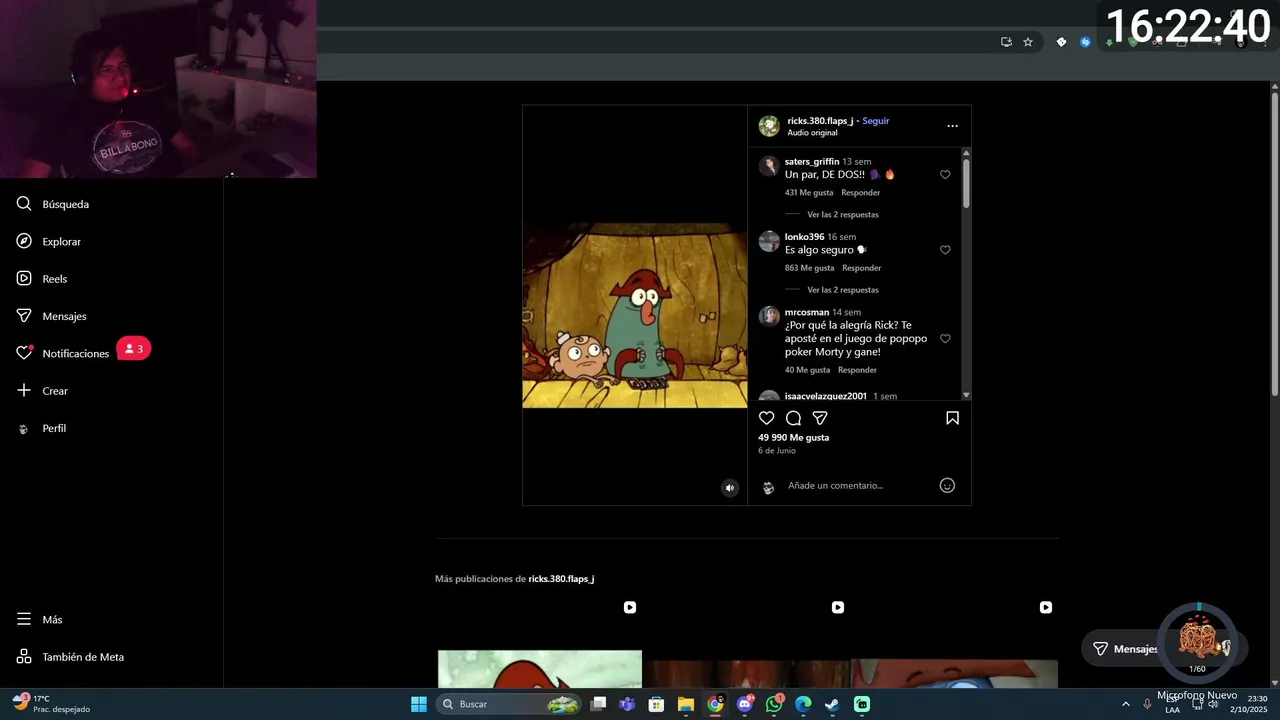Bookmark page with star icon
The width and height of the screenshot is (1280, 720).
point(1027,42)
